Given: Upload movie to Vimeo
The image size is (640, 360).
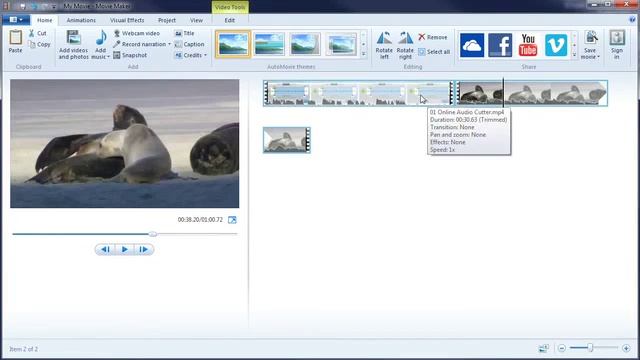Looking at the screenshot, I should click(x=556, y=45).
